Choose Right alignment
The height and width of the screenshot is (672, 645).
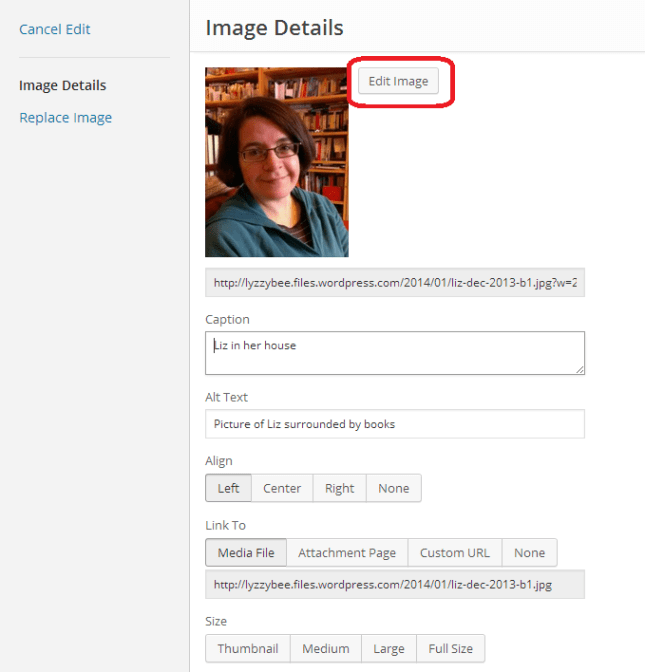pos(339,488)
